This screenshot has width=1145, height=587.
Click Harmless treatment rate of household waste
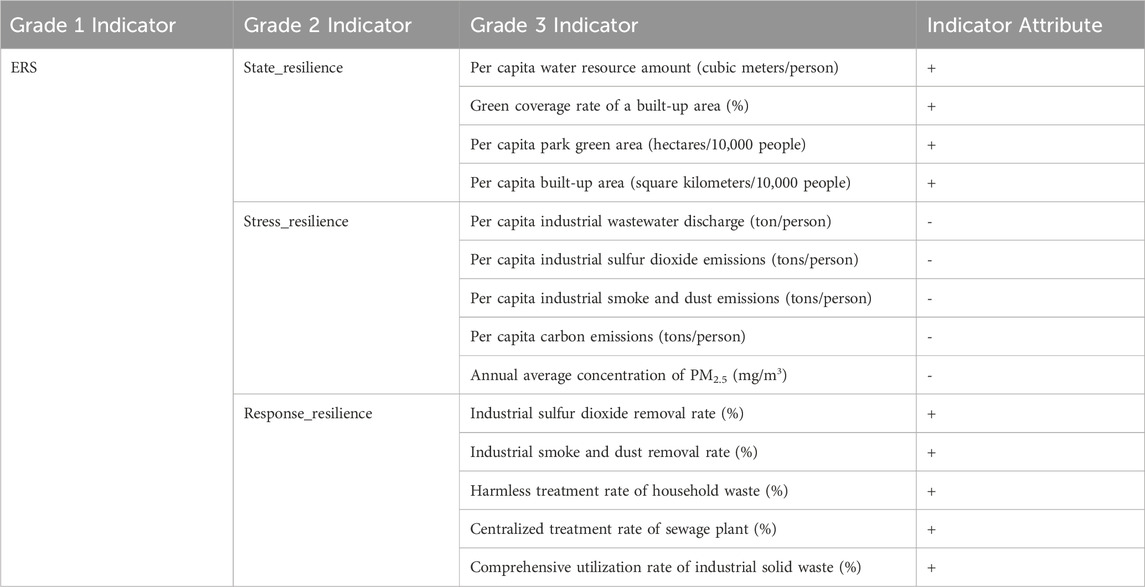click(x=628, y=490)
